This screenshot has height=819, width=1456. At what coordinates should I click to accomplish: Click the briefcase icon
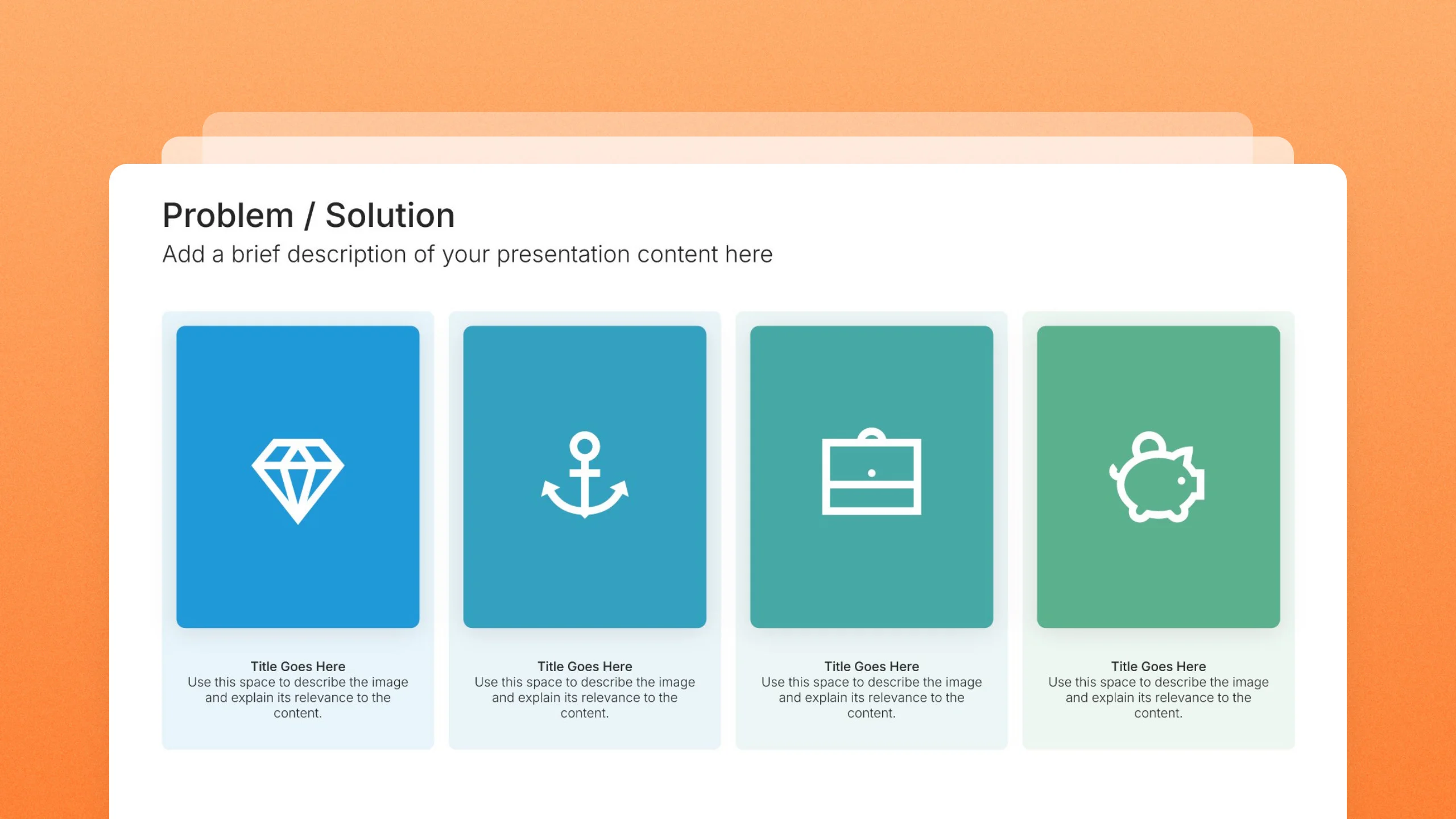871,471
